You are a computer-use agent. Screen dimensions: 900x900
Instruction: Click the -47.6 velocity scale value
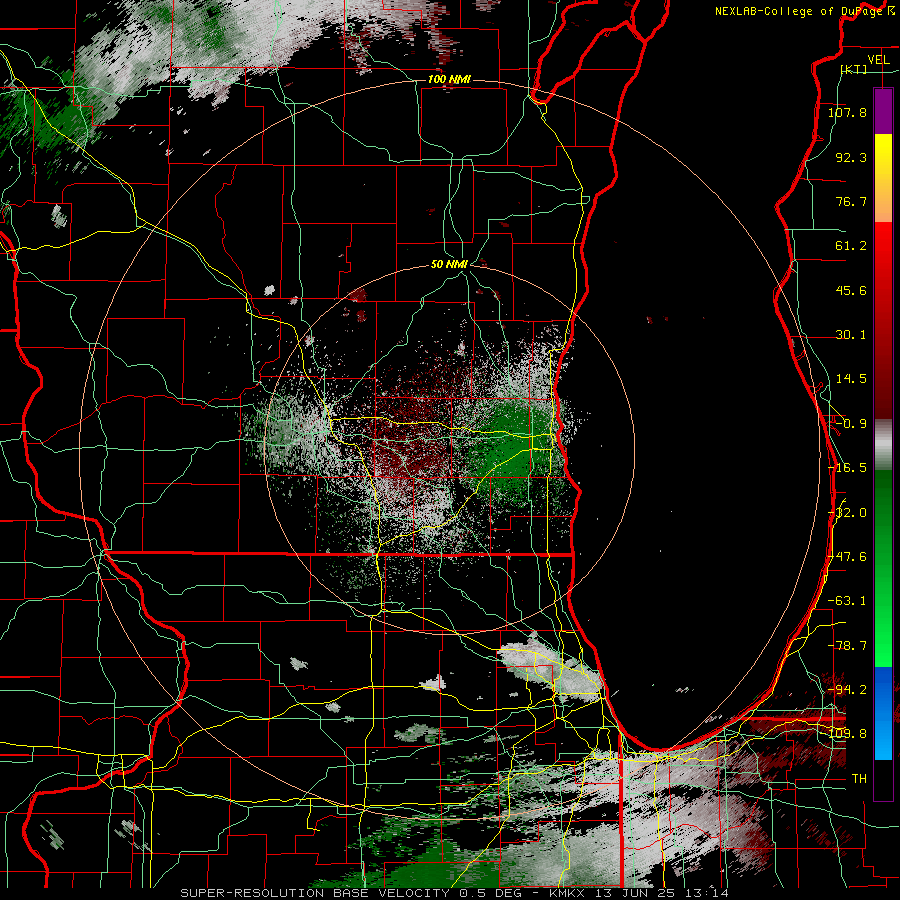click(847, 557)
